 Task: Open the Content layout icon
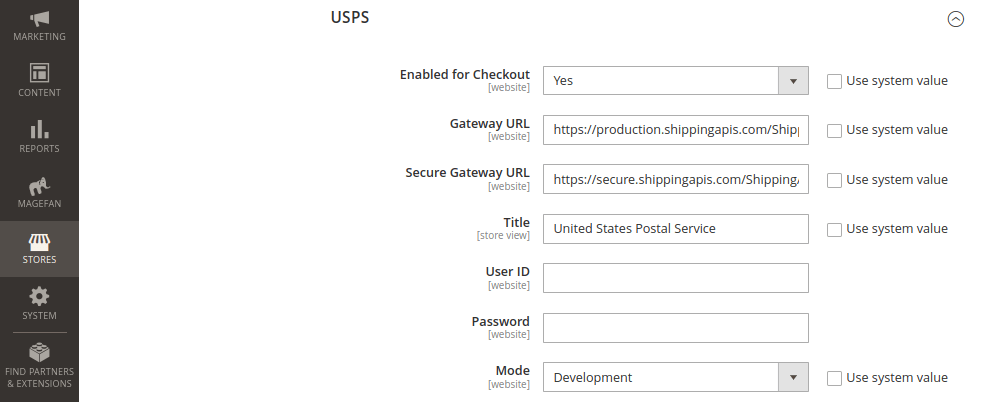tap(39, 73)
